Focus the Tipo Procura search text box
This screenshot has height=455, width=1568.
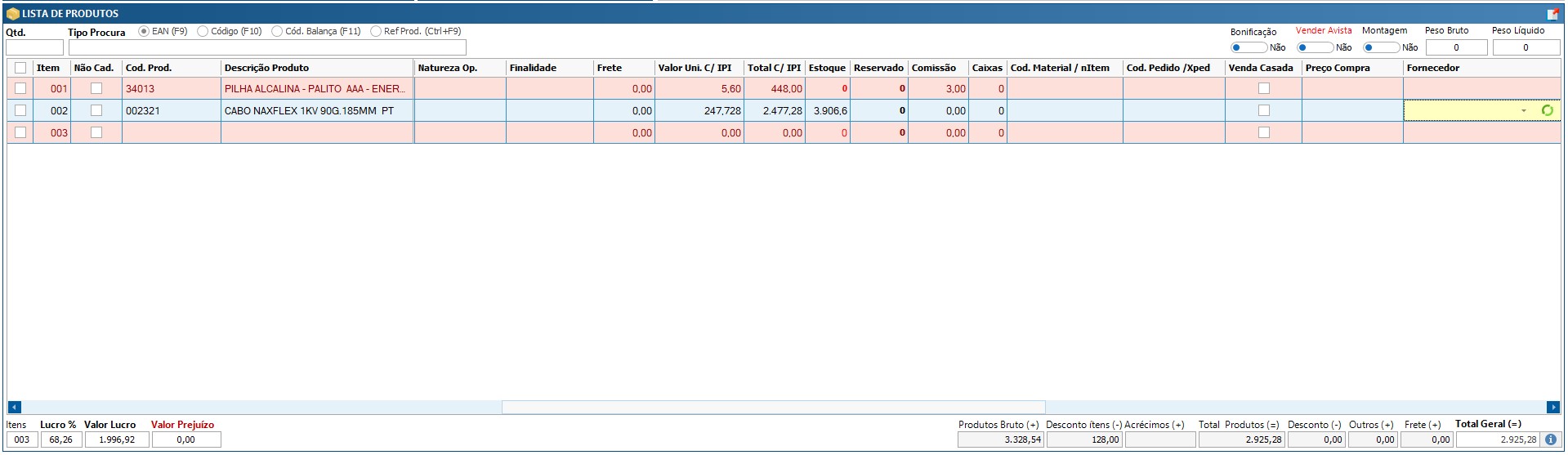(x=266, y=47)
